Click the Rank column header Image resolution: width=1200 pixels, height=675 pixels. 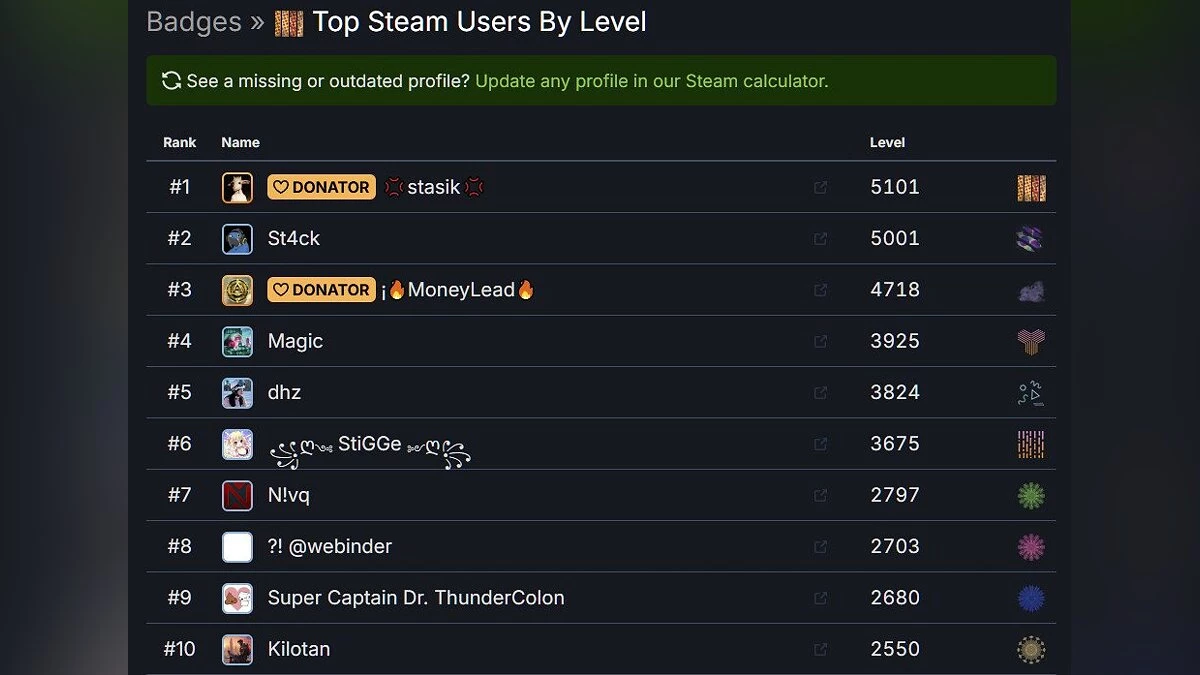(180, 143)
